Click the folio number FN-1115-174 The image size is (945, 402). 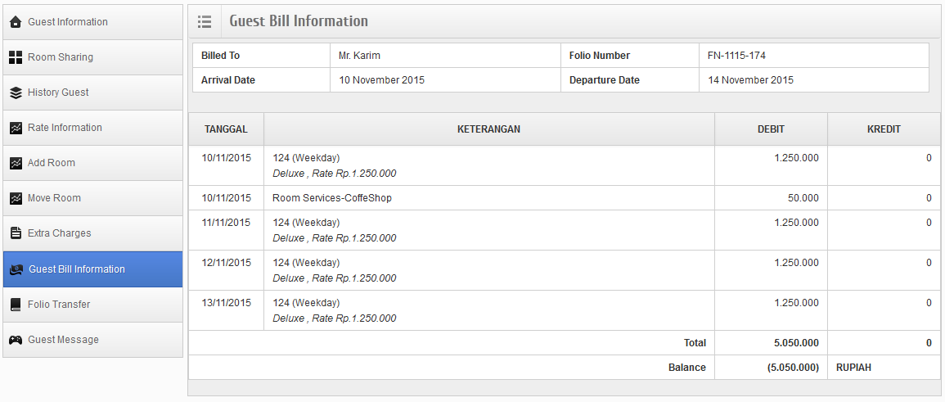click(x=736, y=56)
